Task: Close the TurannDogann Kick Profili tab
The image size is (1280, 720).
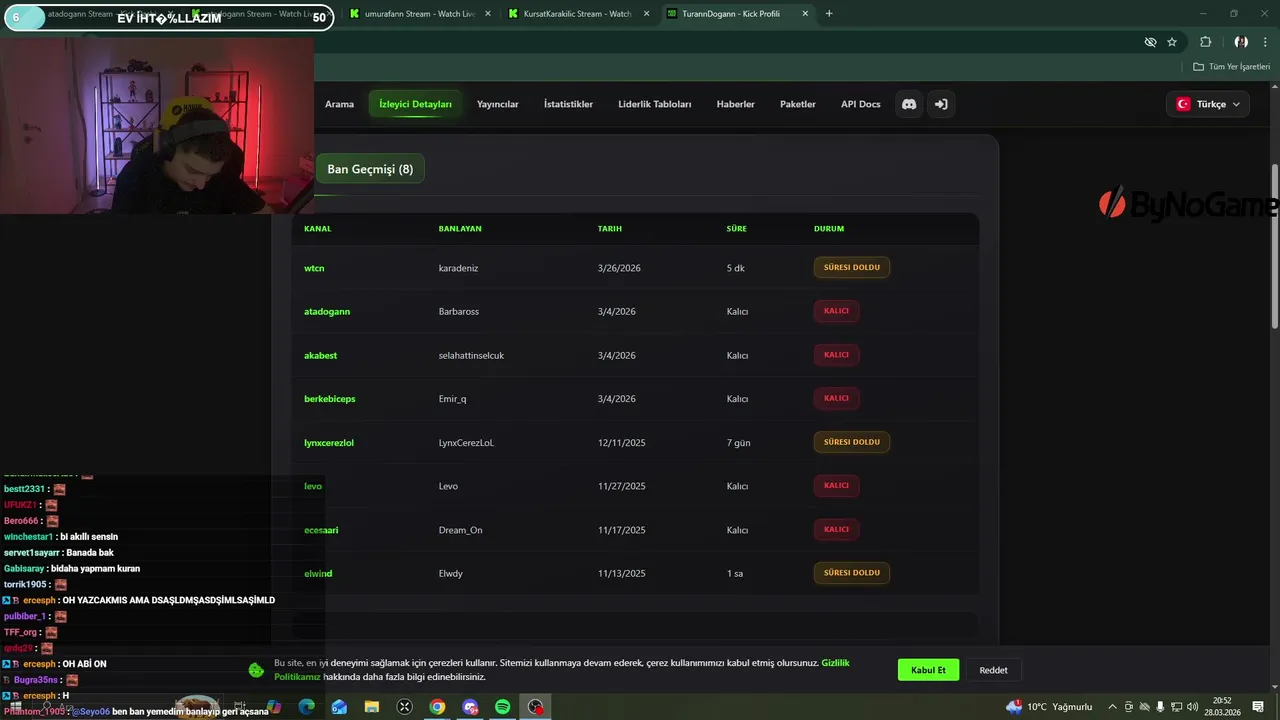Action: tap(806, 14)
